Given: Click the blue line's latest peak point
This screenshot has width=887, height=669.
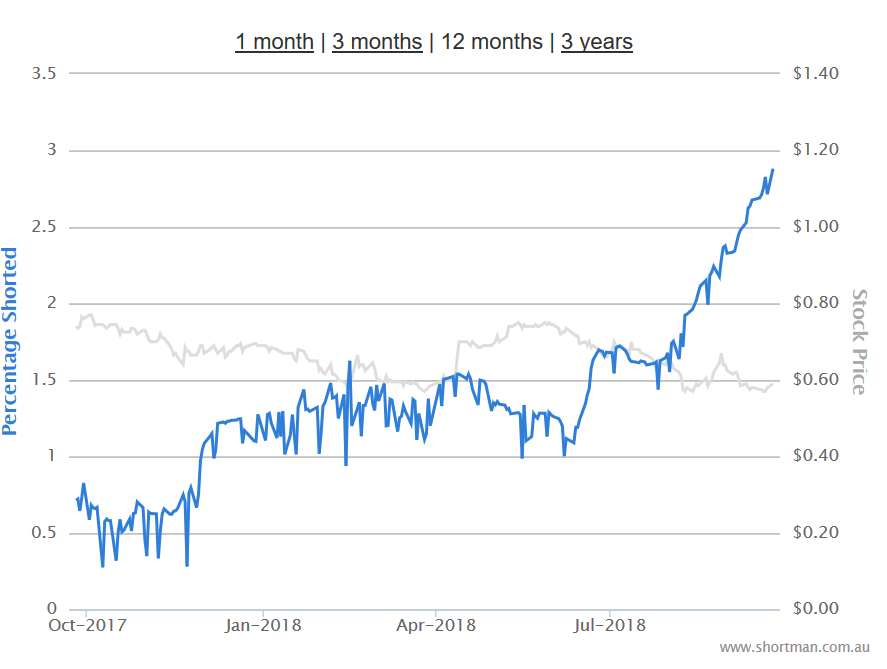Looking at the screenshot, I should (773, 170).
